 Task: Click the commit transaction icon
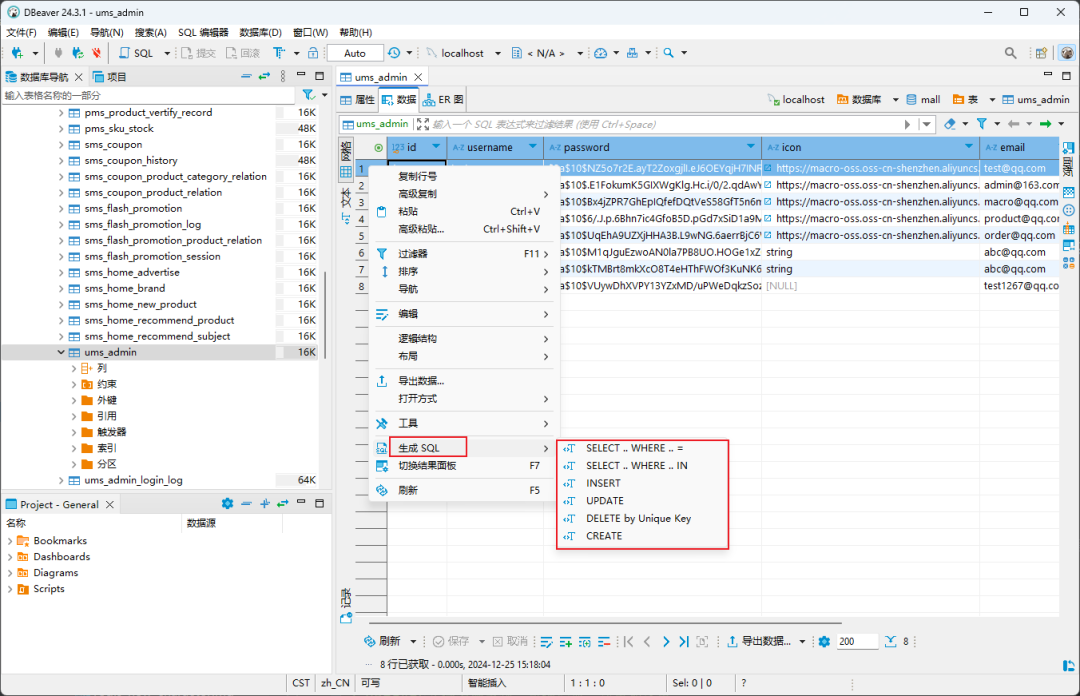tap(200, 52)
